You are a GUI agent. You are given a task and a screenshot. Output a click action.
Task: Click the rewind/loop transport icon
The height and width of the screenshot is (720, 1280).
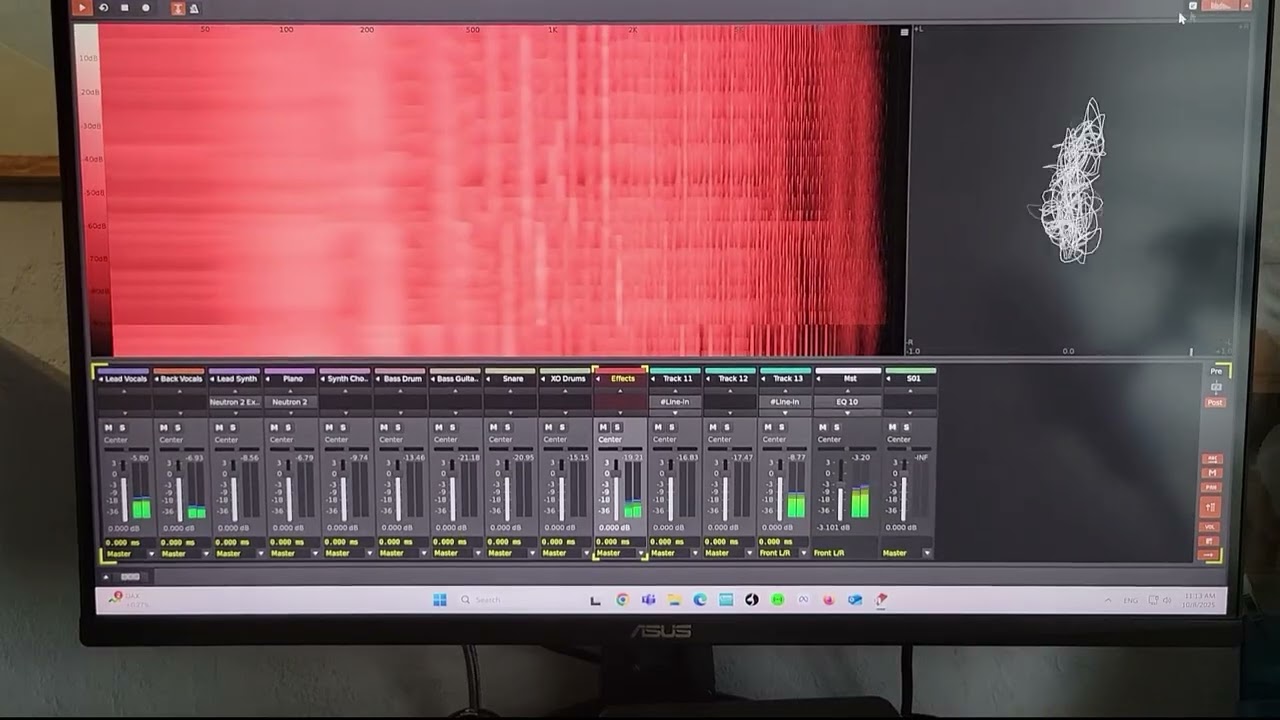coord(103,8)
